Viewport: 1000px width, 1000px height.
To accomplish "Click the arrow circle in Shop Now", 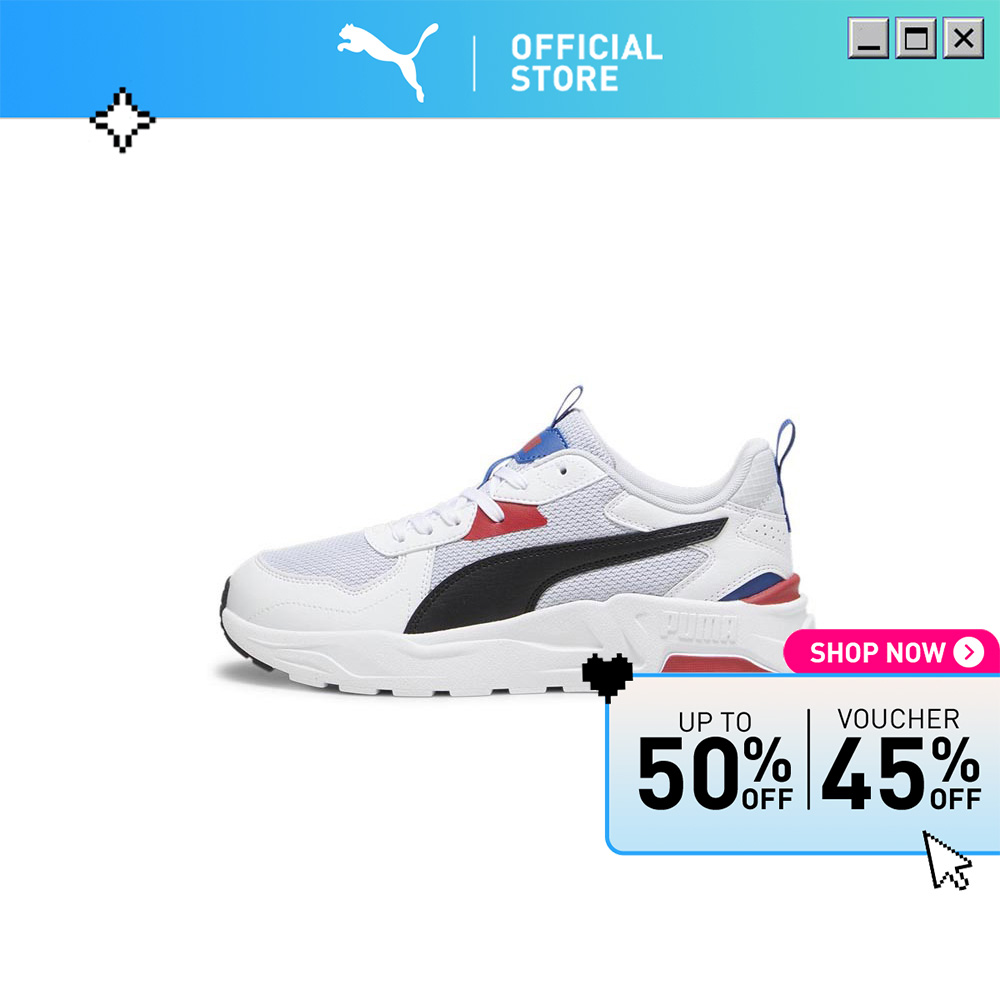I will (969, 652).
